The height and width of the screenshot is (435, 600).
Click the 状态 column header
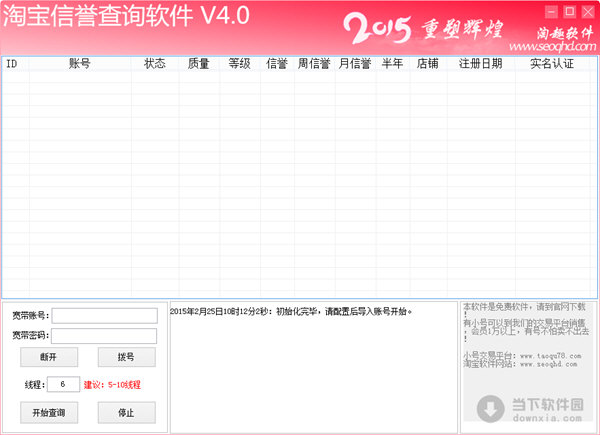pos(155,64)
